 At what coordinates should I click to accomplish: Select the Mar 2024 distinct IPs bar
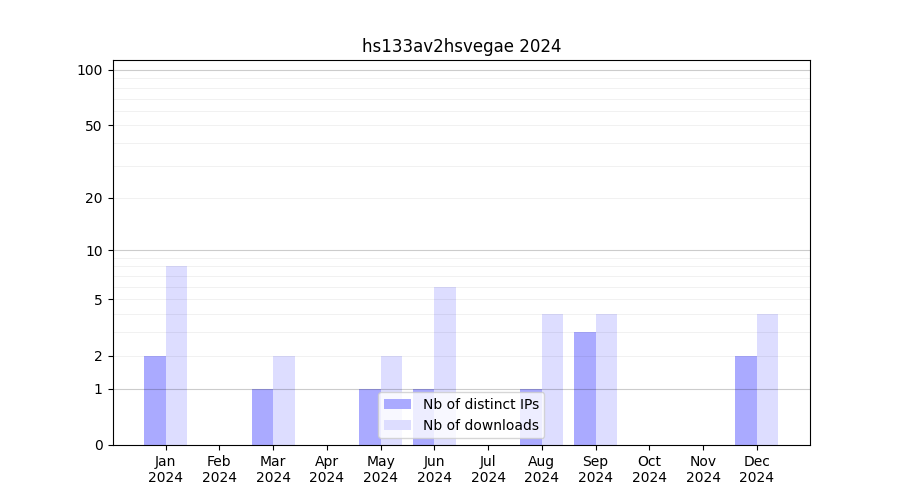click(x=262, y=417)
